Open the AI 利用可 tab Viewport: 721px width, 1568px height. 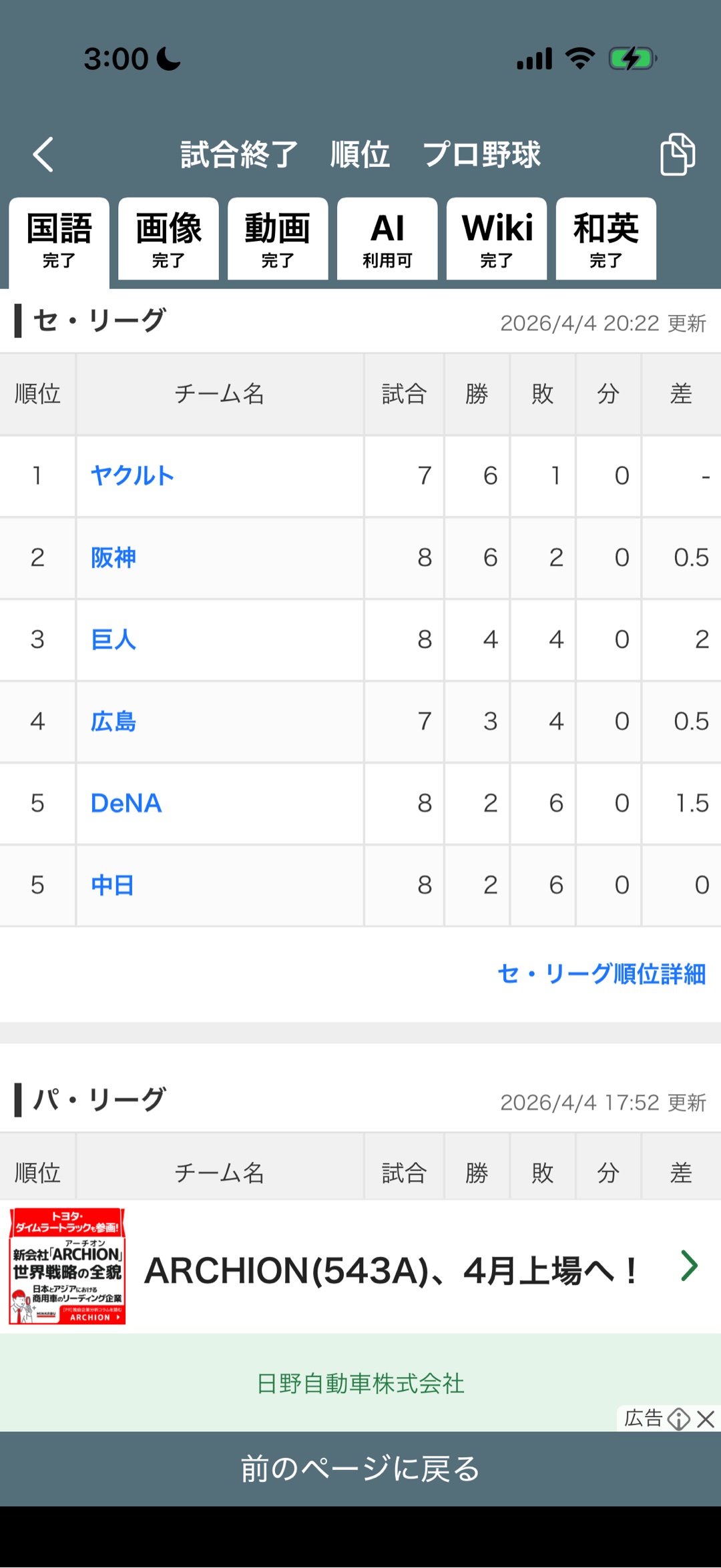point(387,239)
